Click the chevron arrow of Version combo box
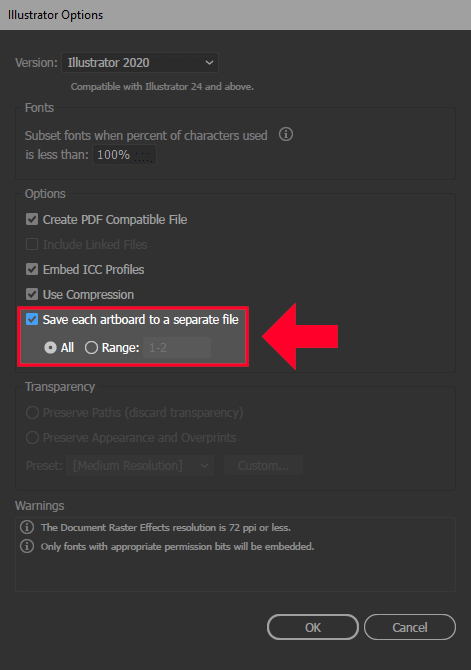Screen dimensions: 471x670 pos(209,63)
